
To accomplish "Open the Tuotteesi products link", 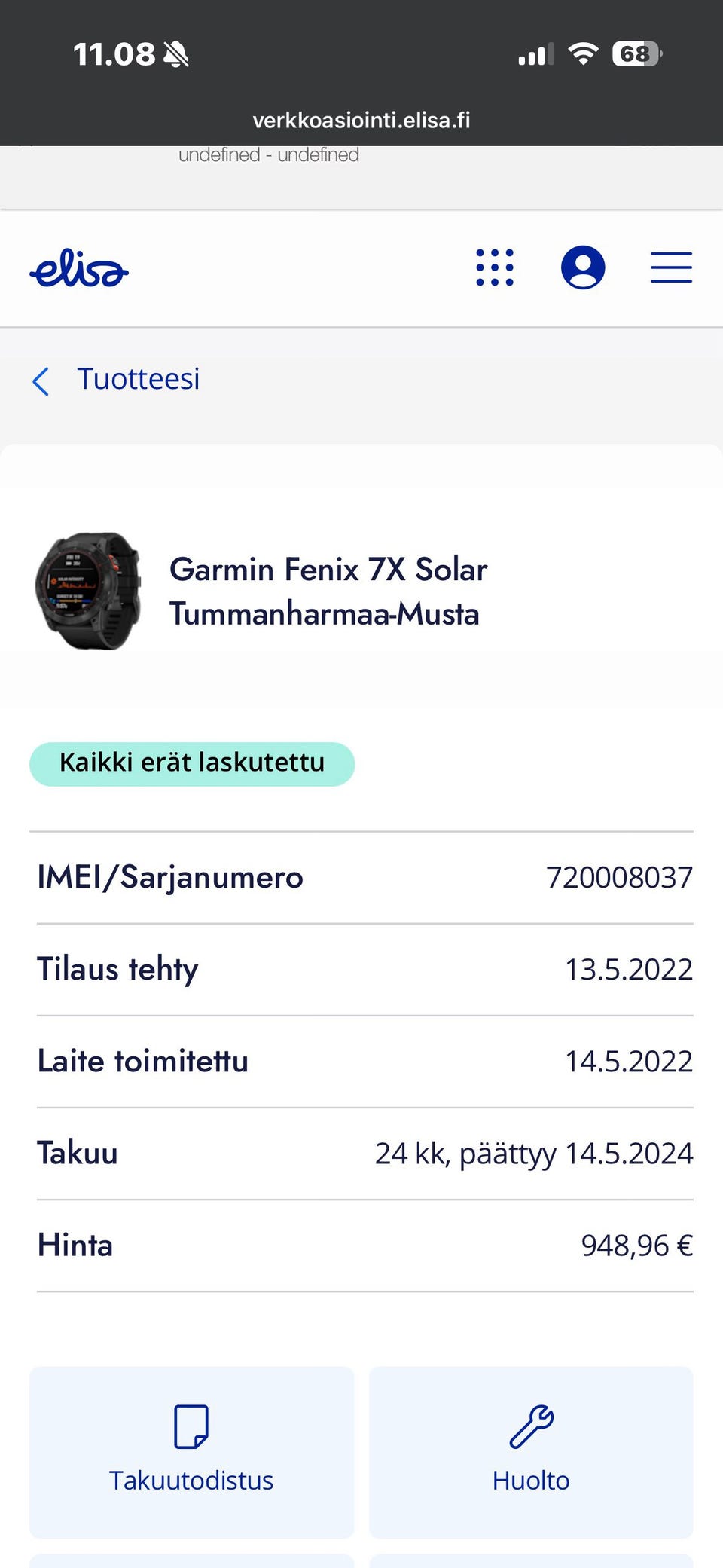I will click(139, 379).
